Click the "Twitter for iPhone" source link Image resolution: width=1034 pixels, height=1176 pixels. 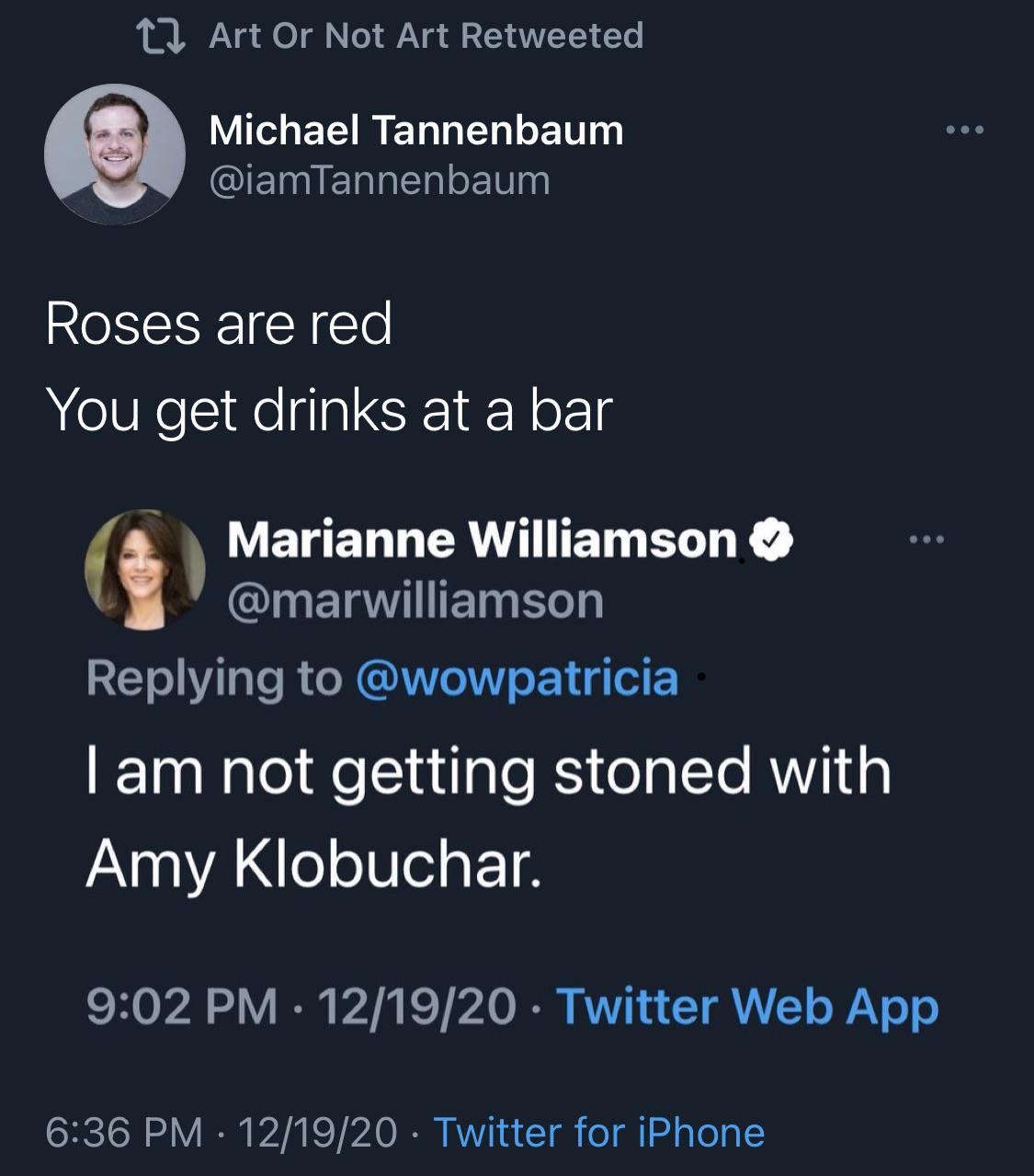[598, 1133]
